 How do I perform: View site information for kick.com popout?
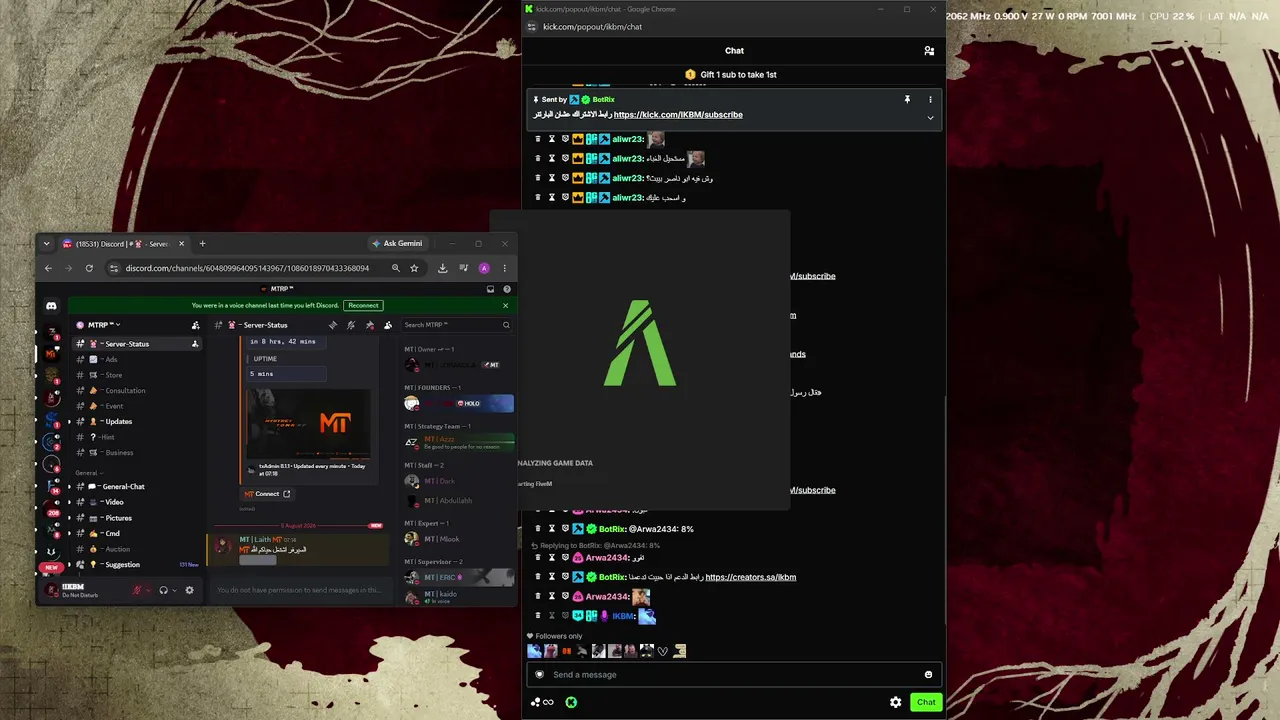point(530,27)
